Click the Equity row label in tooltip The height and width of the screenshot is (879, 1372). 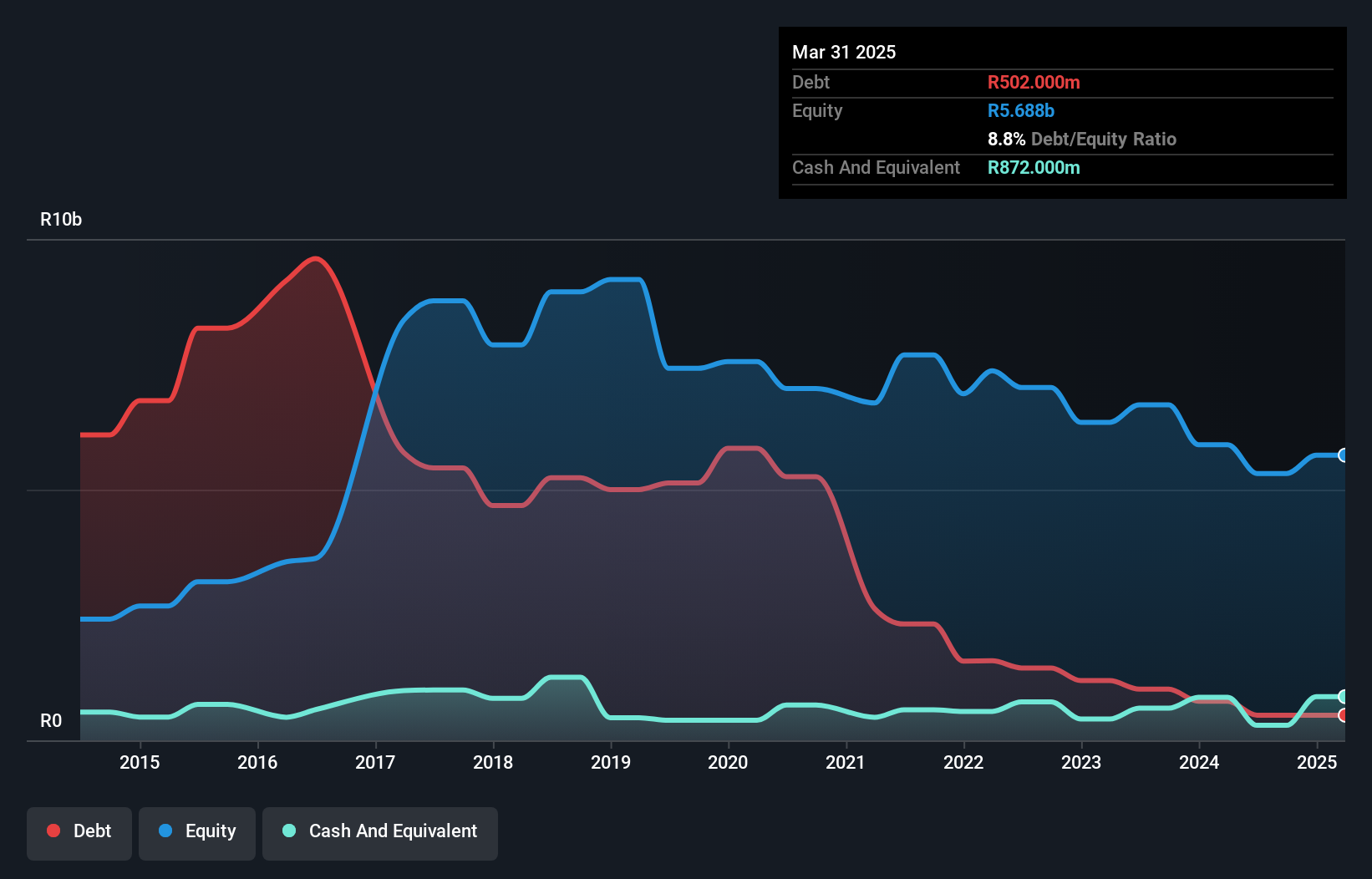click(817, 110)
